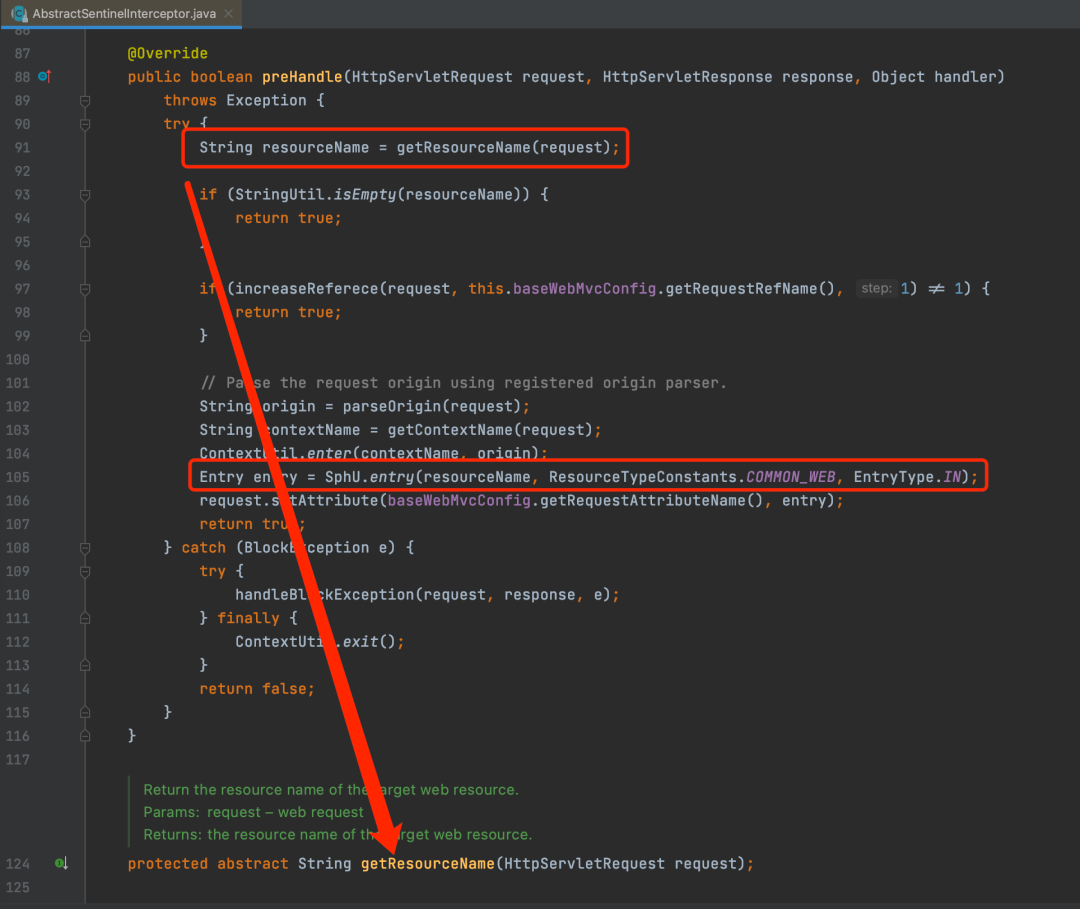Click abstract getResourceName declaration on line 124
The width and height of the screenshot is (1080, 909).
[x=428, y=864]
